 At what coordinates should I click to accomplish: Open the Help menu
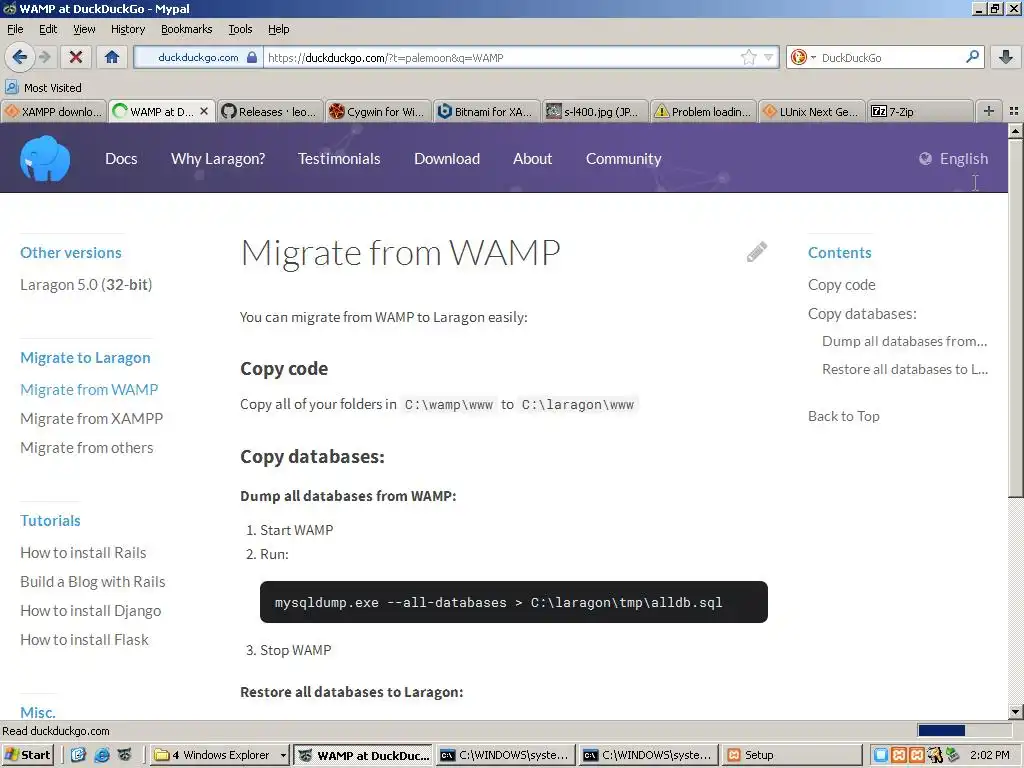pyautogui.click(x=278, y=29)
